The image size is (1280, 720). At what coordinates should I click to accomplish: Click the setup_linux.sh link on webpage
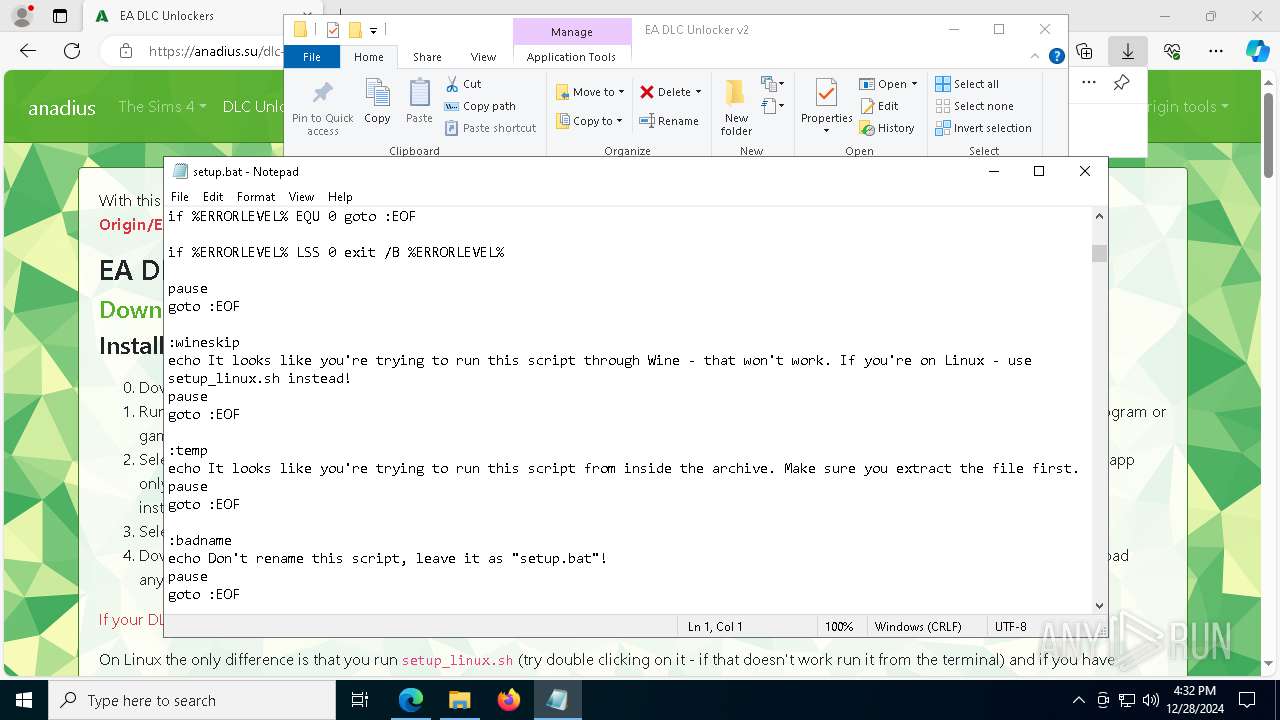[x=457, y=660]
